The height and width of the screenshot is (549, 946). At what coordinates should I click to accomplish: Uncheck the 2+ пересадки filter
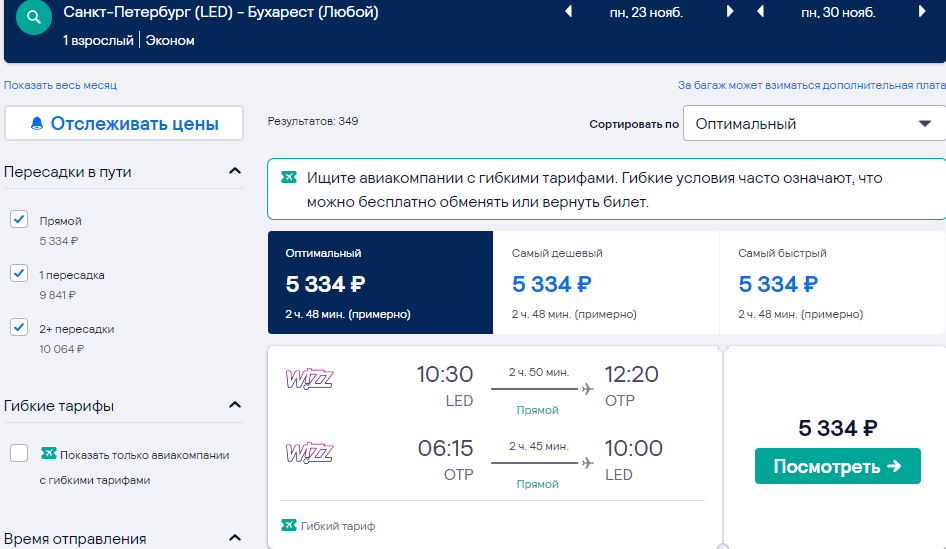(x=19, y=327)
